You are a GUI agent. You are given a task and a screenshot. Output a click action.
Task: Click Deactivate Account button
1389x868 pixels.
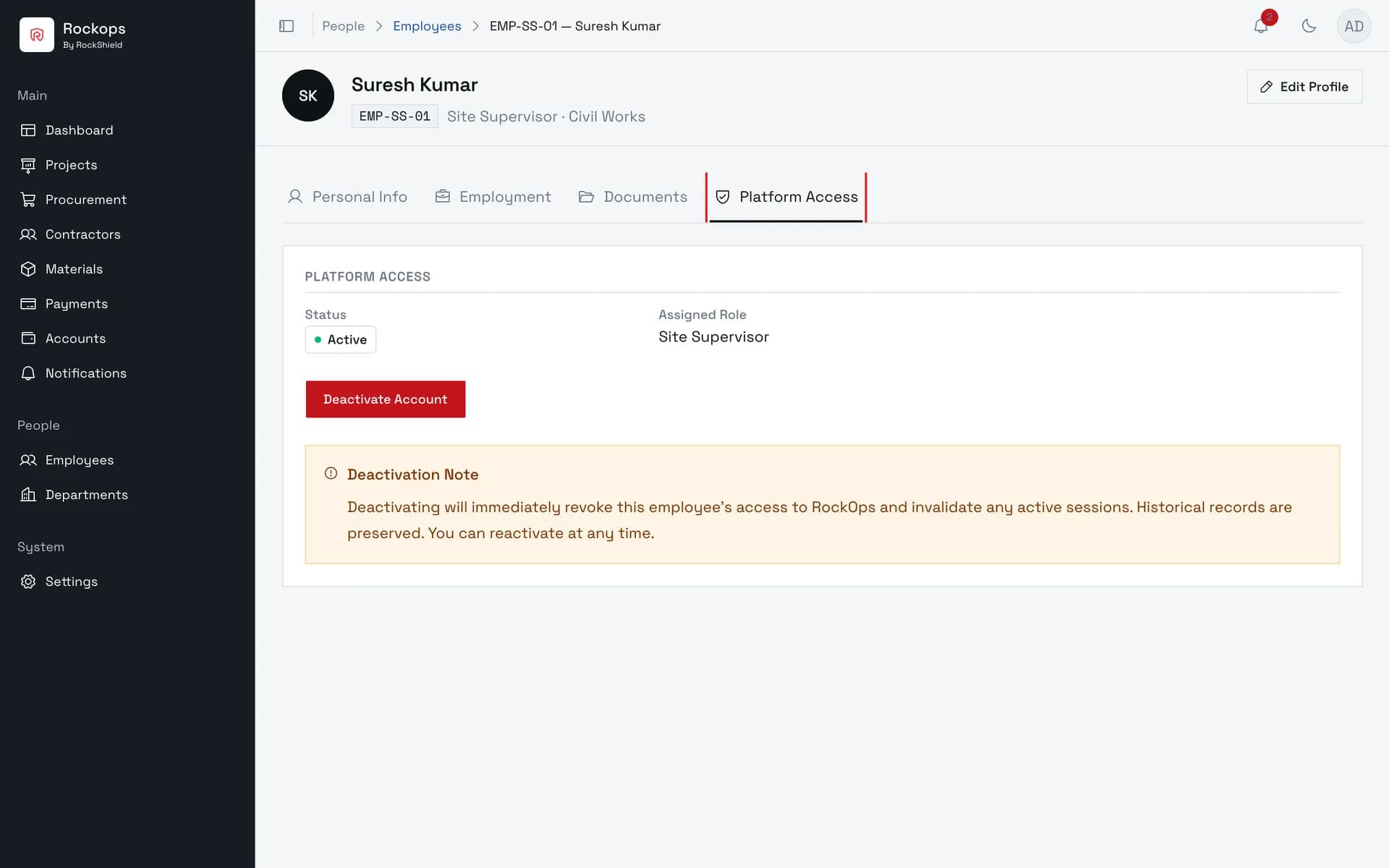tap(386, 399)
